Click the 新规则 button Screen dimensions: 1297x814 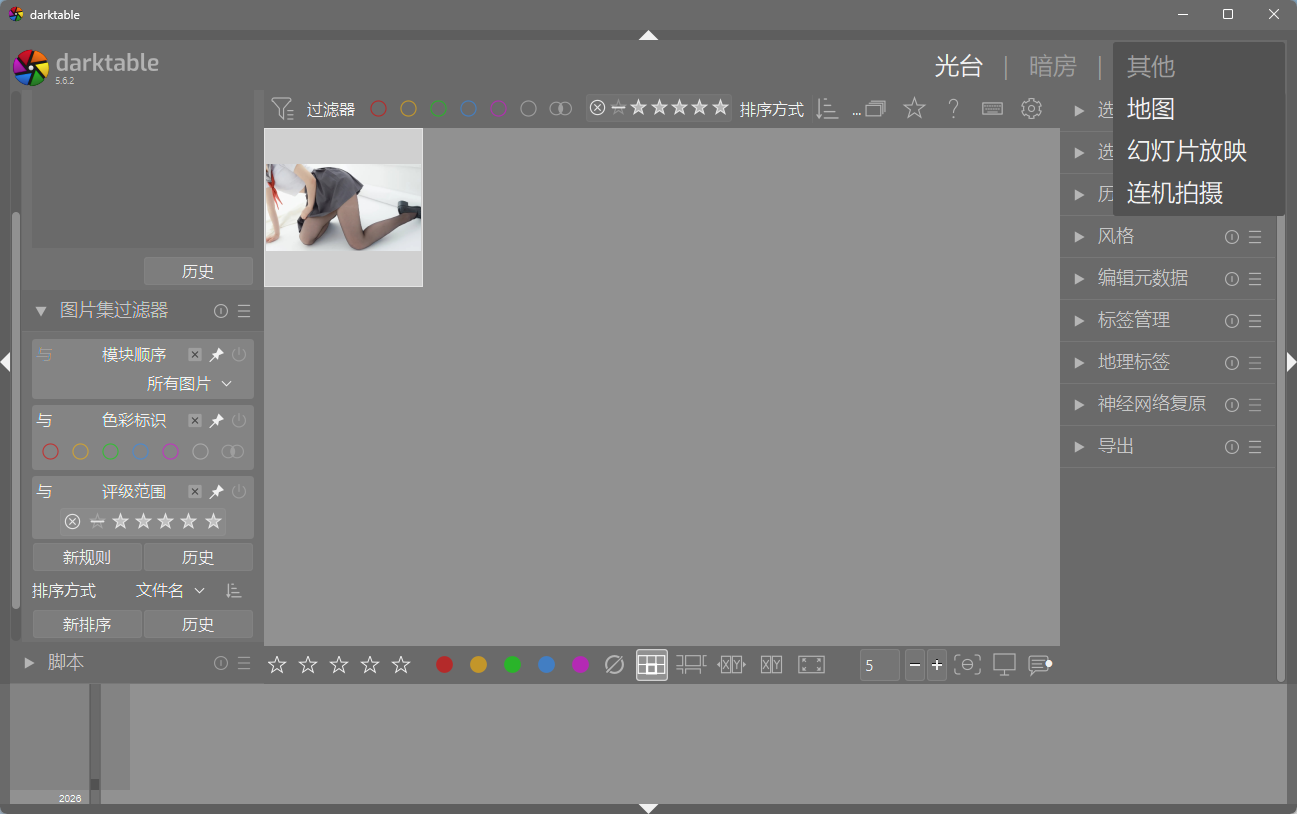[87, 558]
